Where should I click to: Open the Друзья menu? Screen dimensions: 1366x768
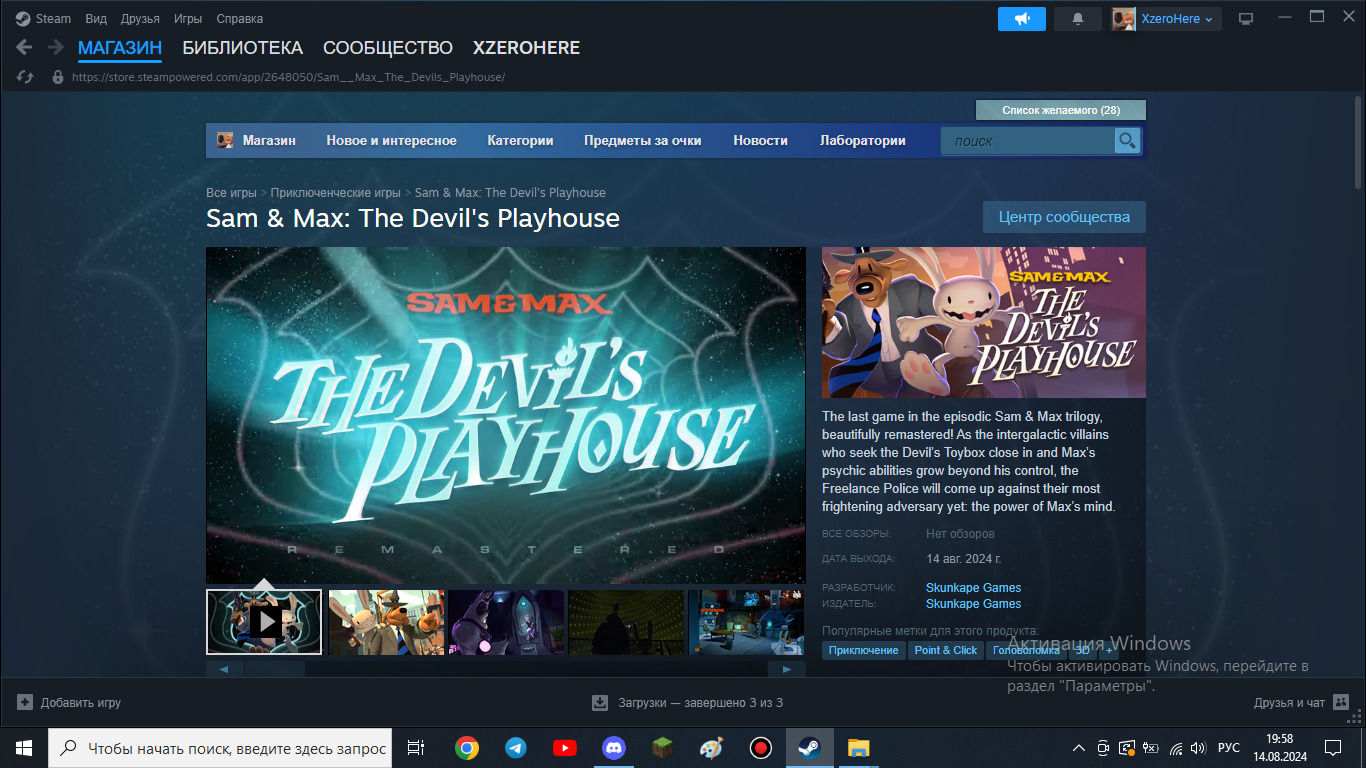coord(140,19)
